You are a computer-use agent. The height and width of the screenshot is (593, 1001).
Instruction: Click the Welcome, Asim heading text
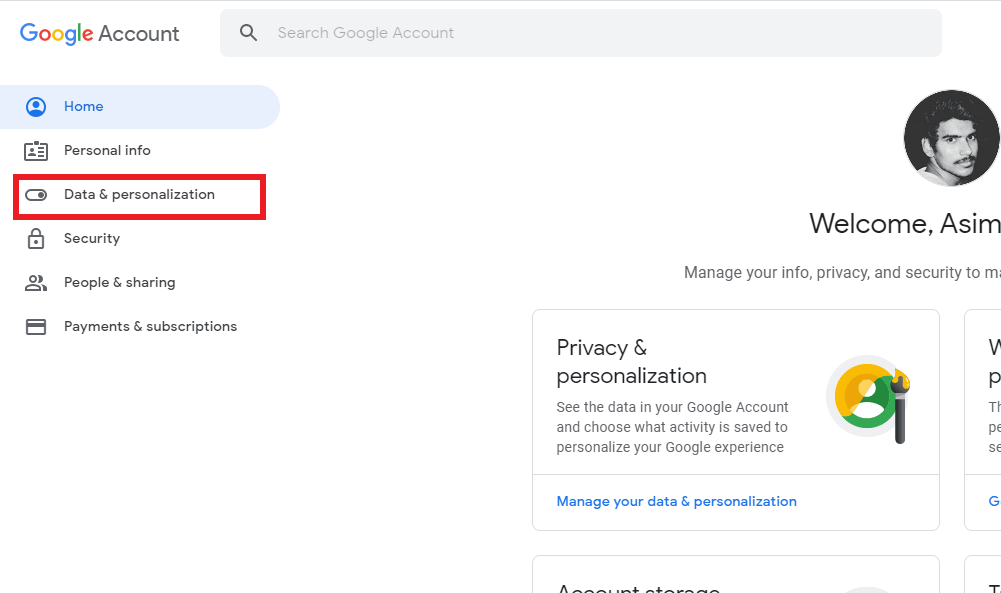(905, 223)
